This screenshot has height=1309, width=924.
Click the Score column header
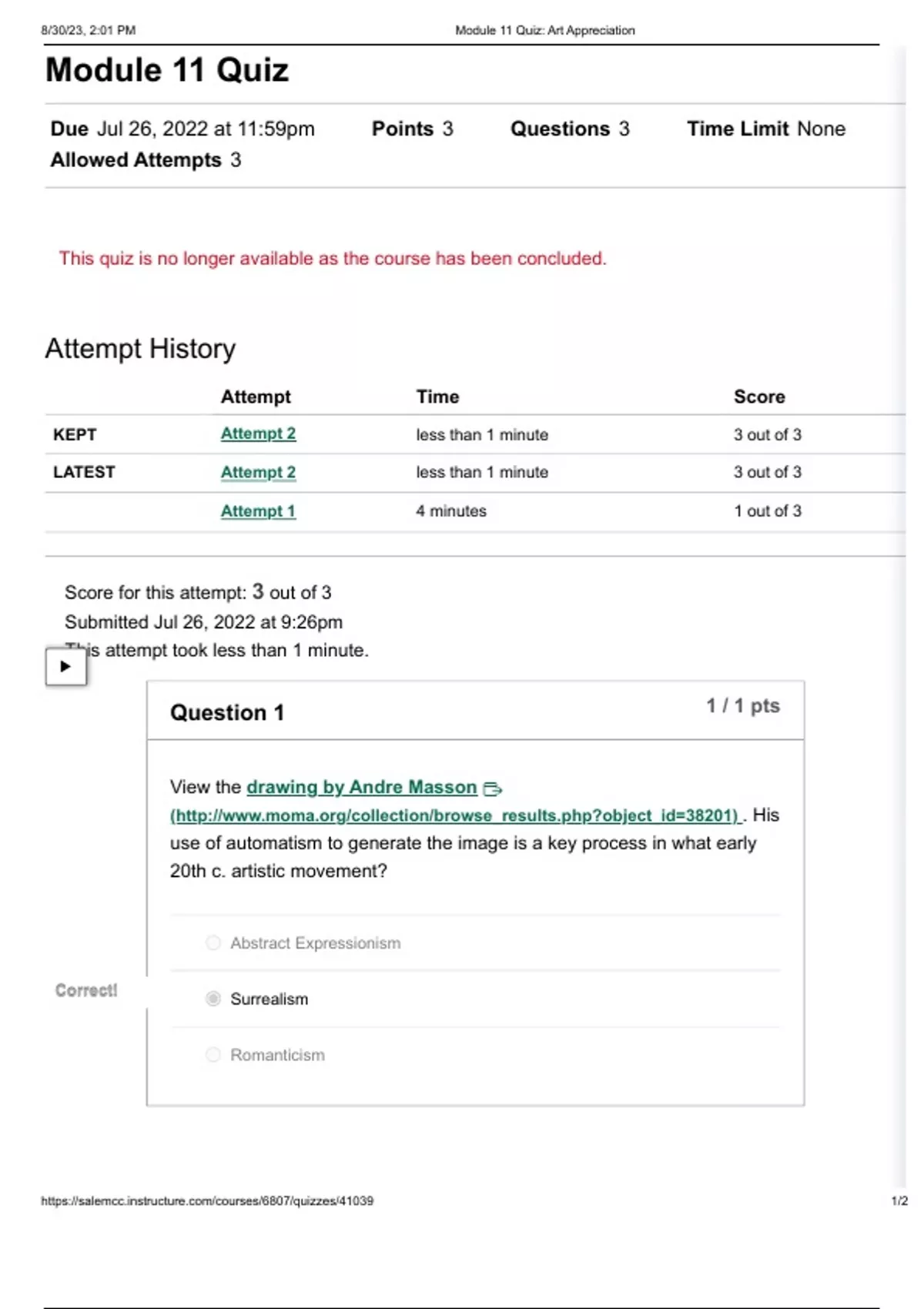759,397
